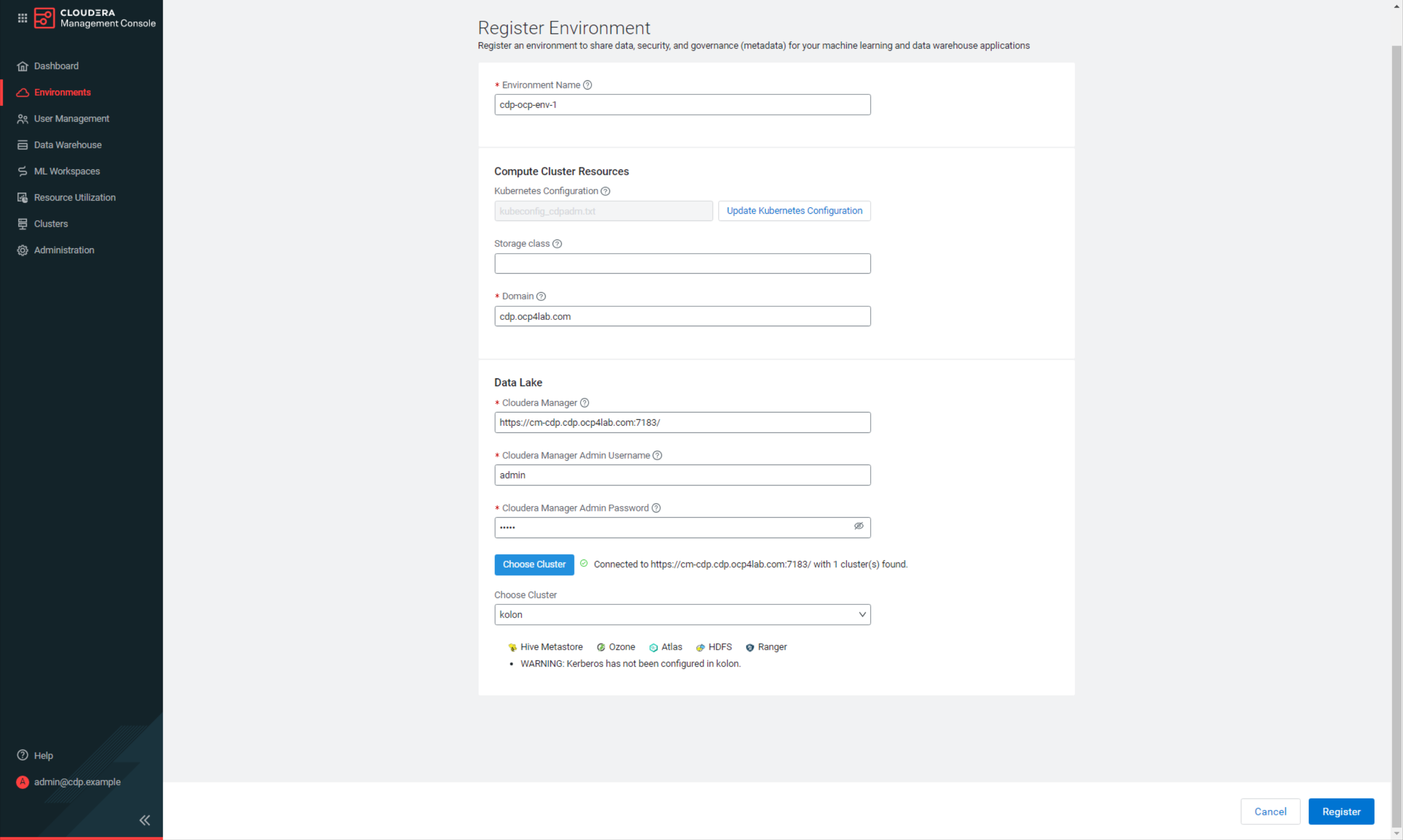
Task: Click the Domain help icon
Action: (541, 297)
